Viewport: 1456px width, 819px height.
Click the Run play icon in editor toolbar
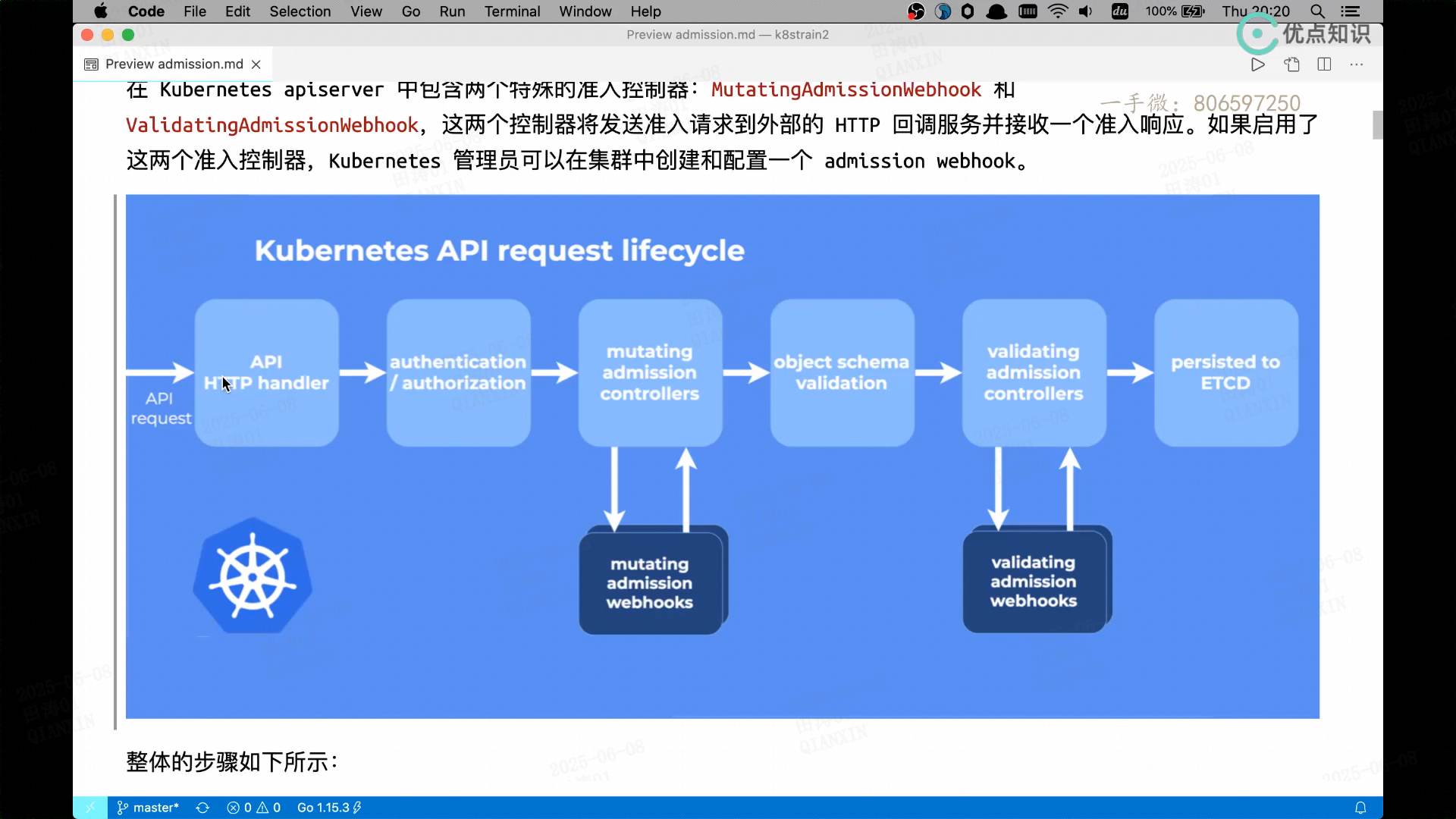tap(1257, 64)
